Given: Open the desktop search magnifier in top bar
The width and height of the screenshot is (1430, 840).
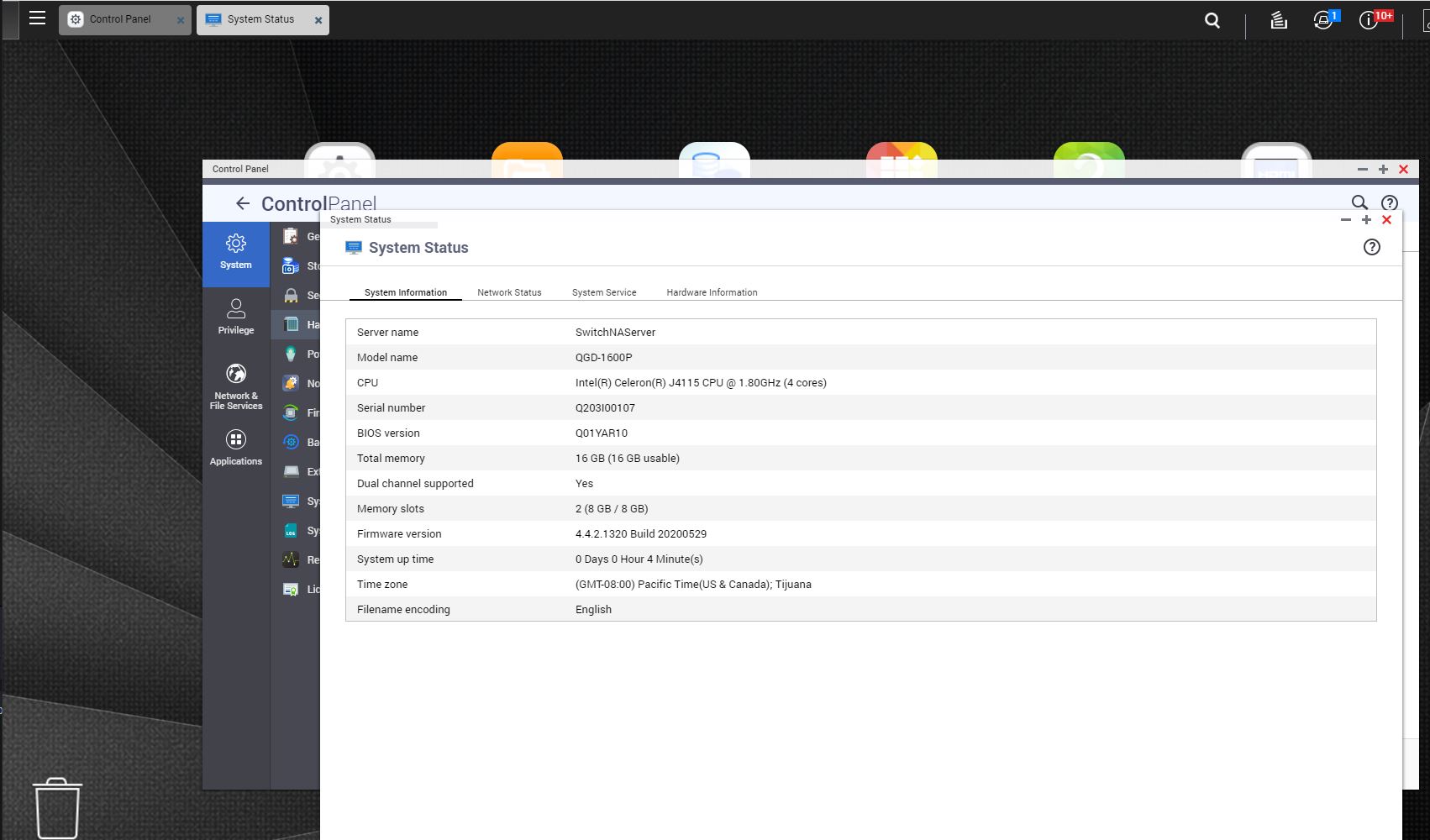Looking at the screenshot, I should [x=1212, y=20].
